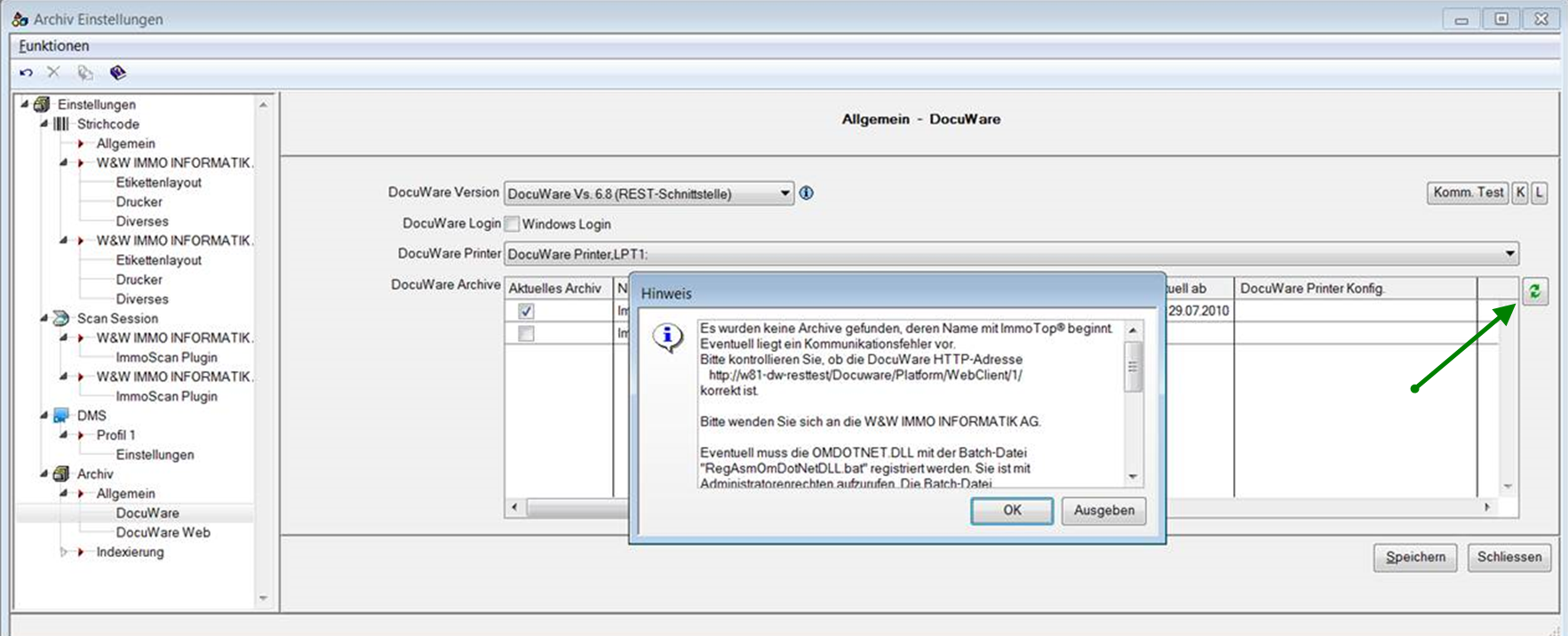Click the DocuWare Printer Konfig. column header

pos(1356,288)
